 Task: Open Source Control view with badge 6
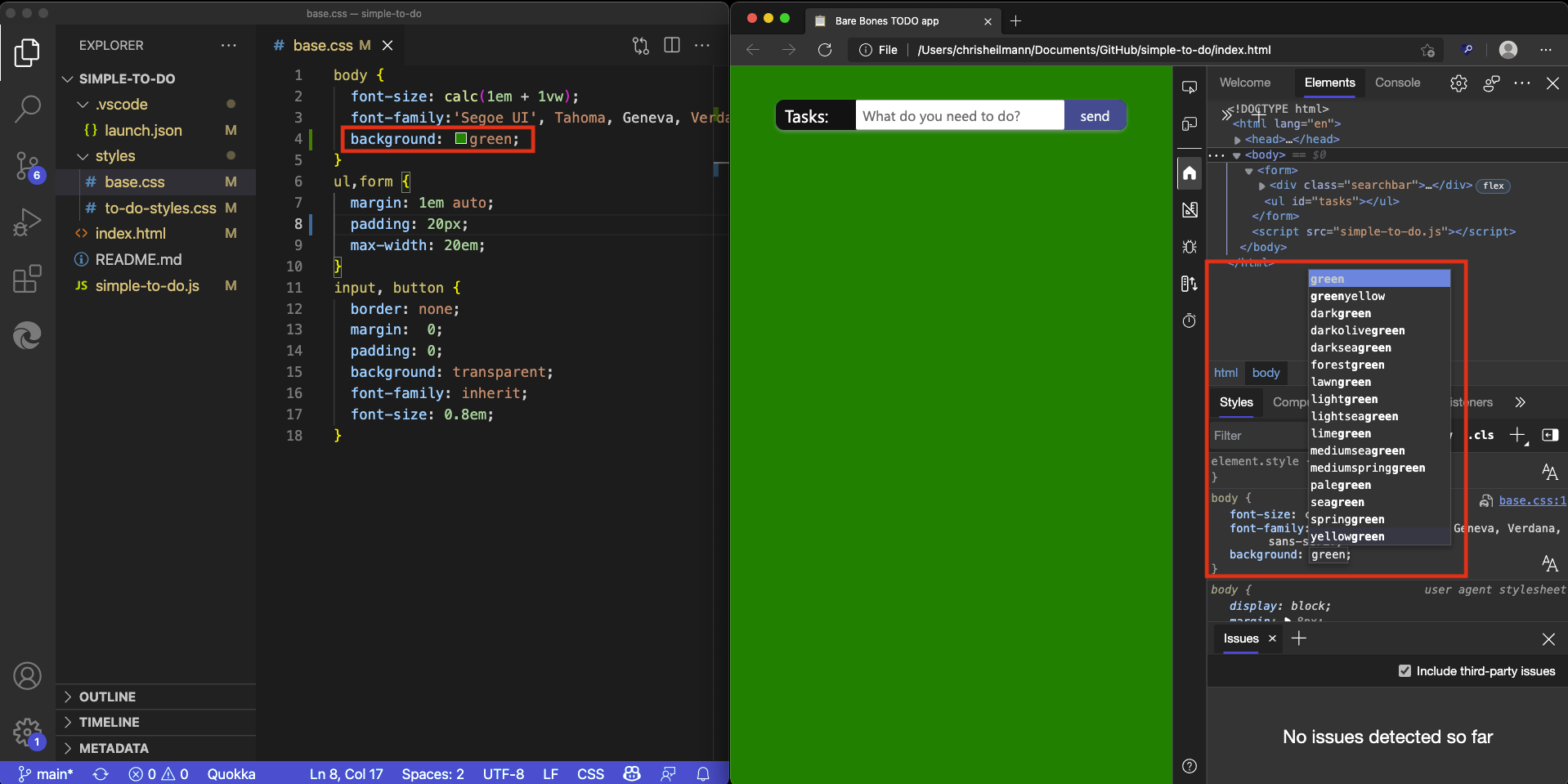click(x=27, y=167)
